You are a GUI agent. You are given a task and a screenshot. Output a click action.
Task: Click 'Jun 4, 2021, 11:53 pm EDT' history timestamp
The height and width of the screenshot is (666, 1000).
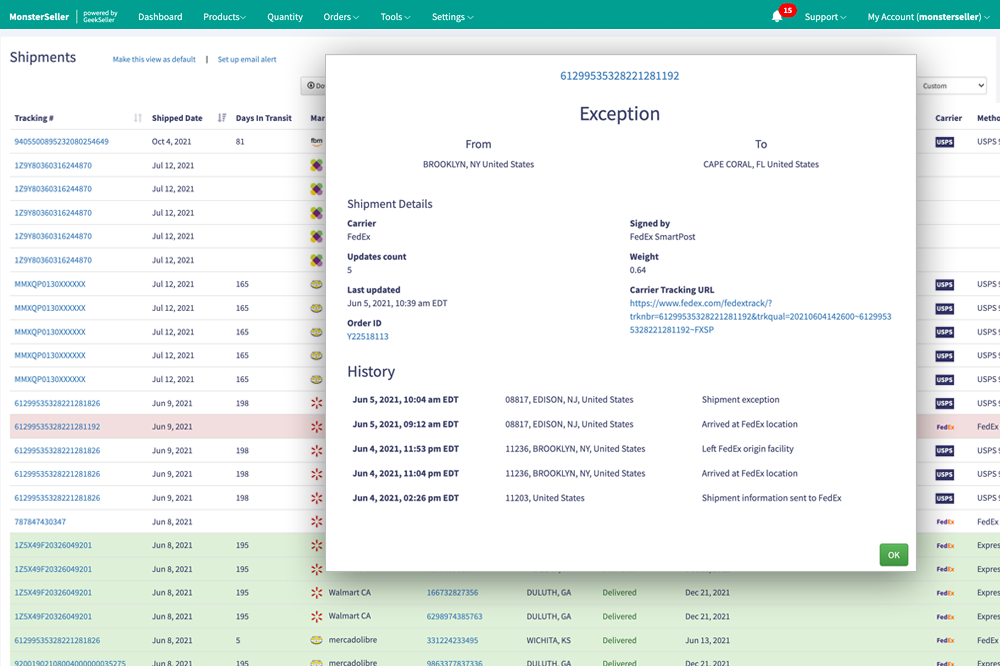point(406,448)
